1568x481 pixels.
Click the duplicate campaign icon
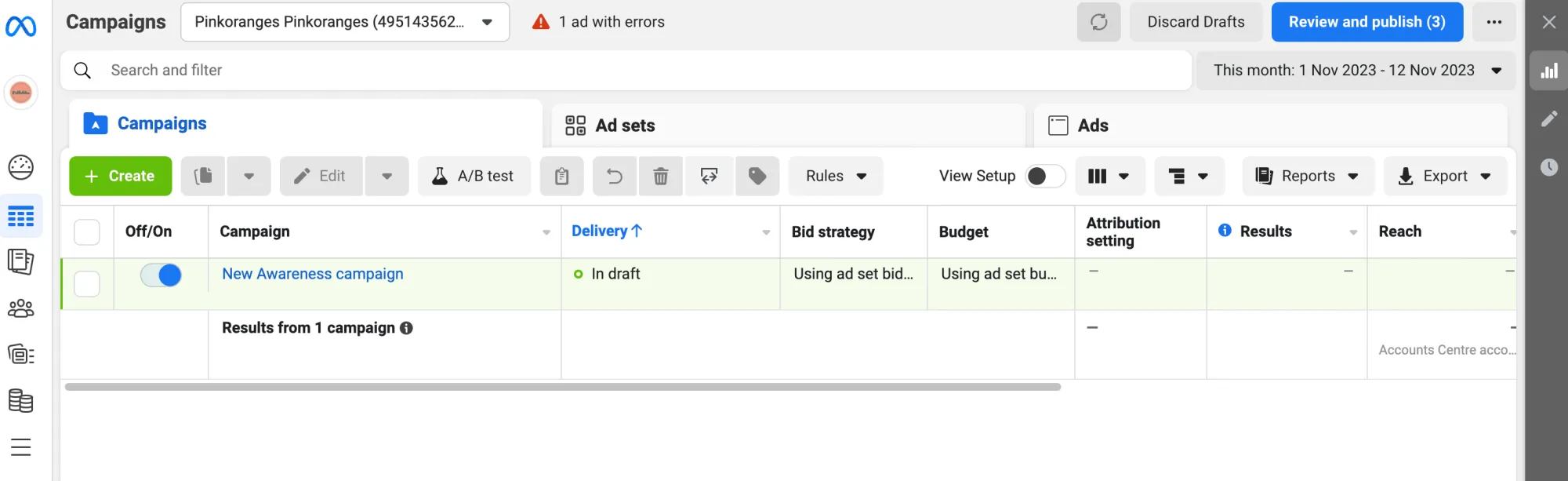point(203,177)
